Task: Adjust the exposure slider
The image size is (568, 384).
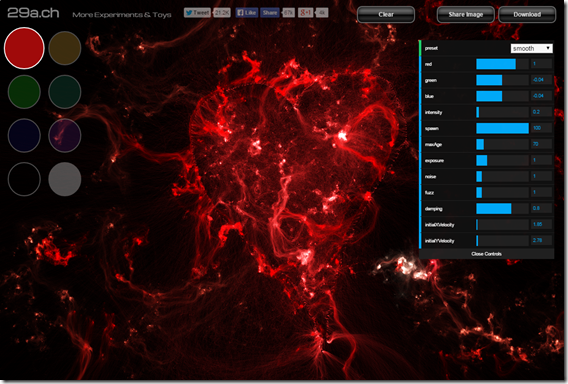Action: click(x=502, y=160)
